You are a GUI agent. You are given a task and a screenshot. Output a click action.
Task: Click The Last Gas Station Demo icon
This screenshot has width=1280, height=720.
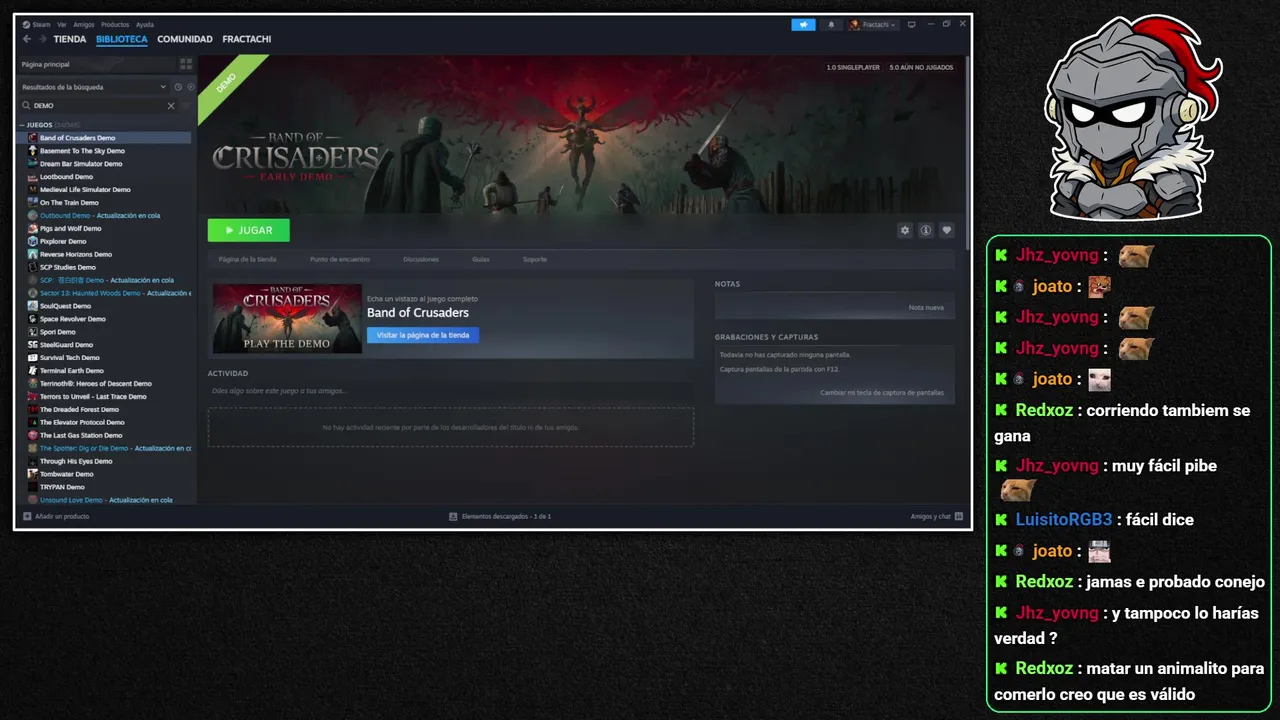33,436
